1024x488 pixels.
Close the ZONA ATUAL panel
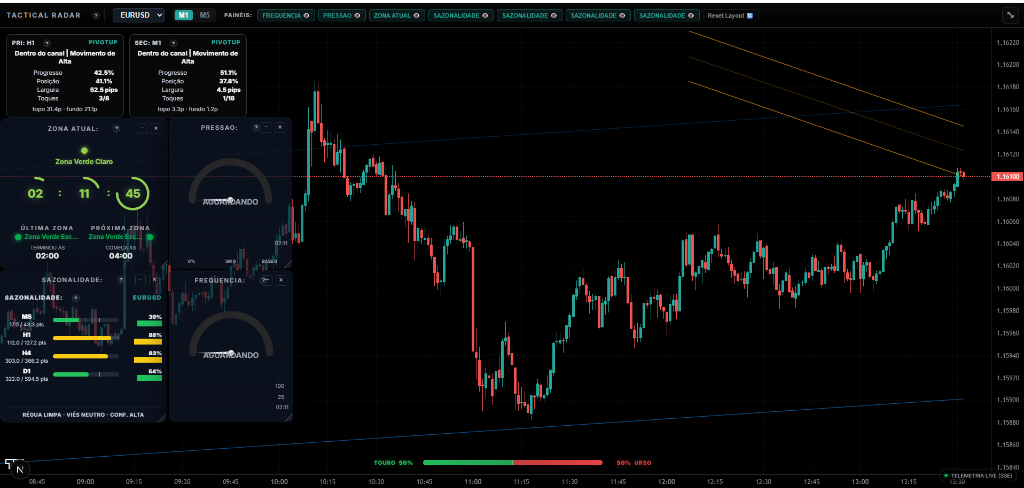coord(155,129)
